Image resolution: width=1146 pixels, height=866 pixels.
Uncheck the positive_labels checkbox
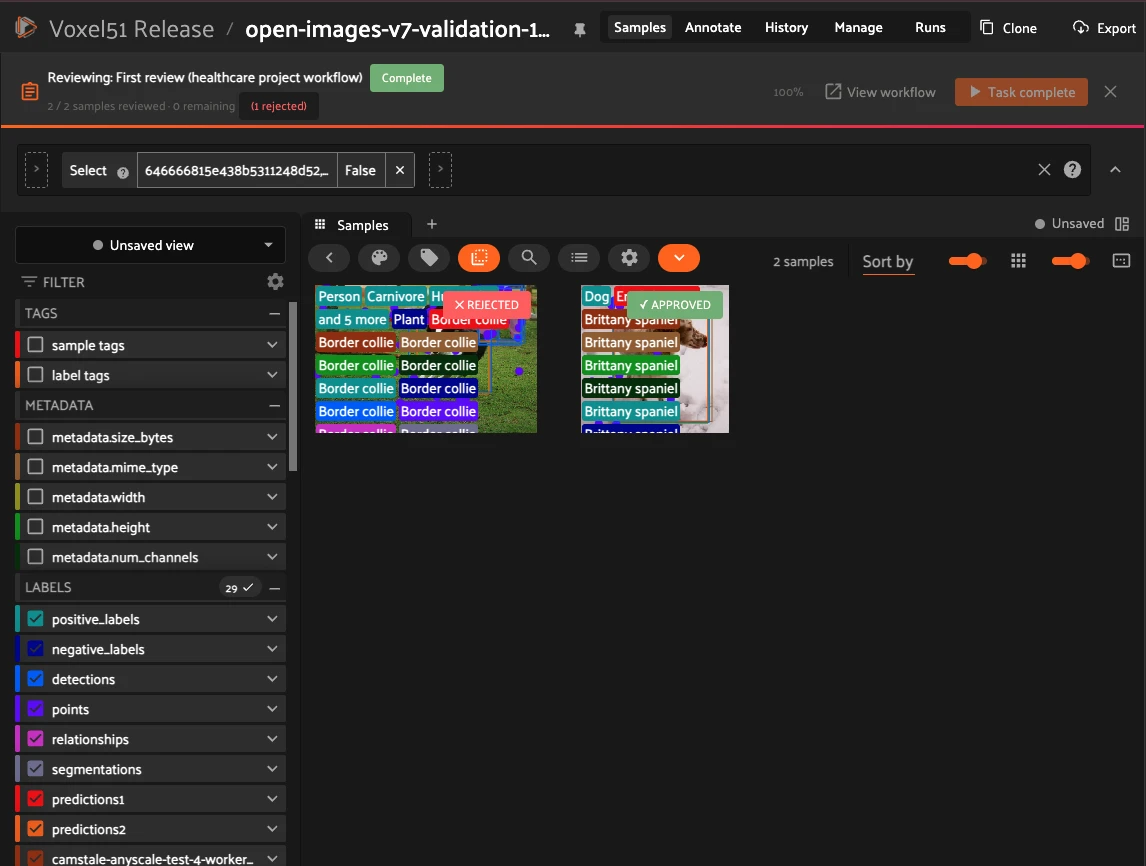[35, 619]
